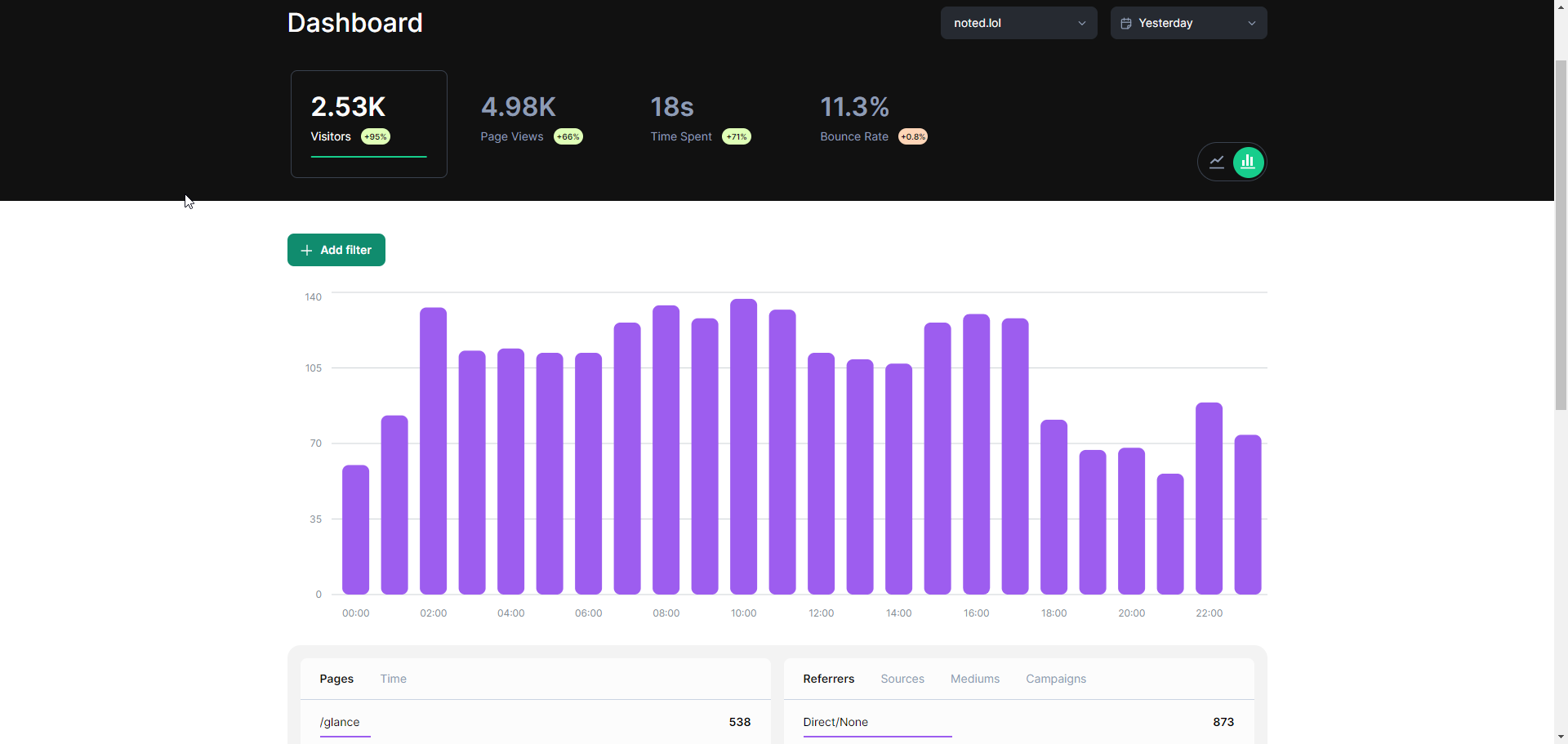Image resolution: width=1568 pixels, height=744 pixels.
Task: Open the Yesterday date range dropdown
Action: (x=1188, y=23)
